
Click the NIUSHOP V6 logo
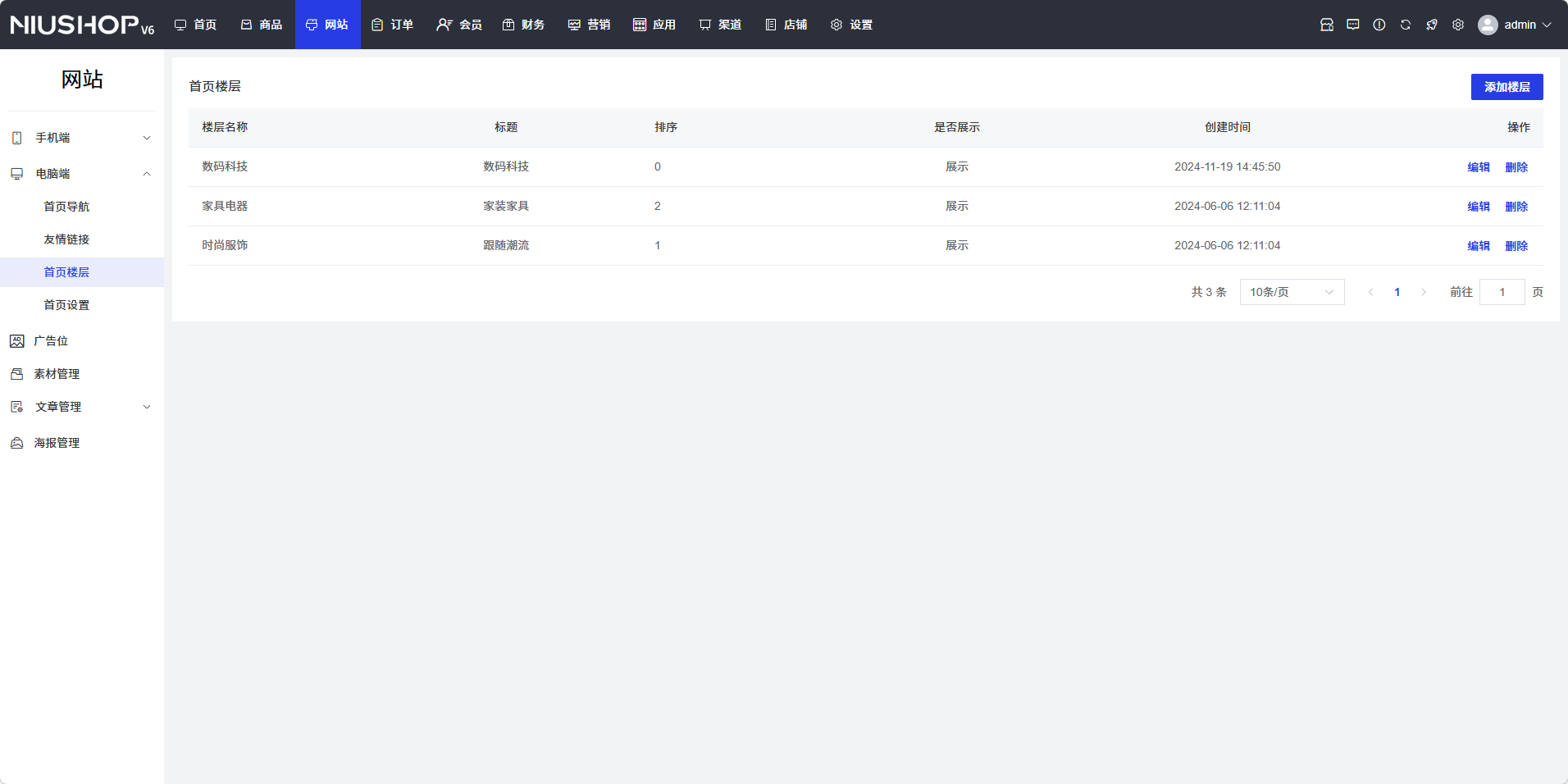[82, 25]
